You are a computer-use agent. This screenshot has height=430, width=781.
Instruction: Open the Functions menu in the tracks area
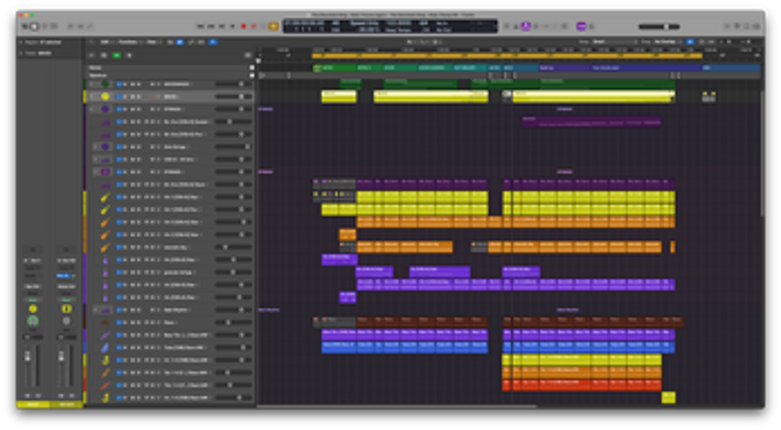(x=129, y=42)
